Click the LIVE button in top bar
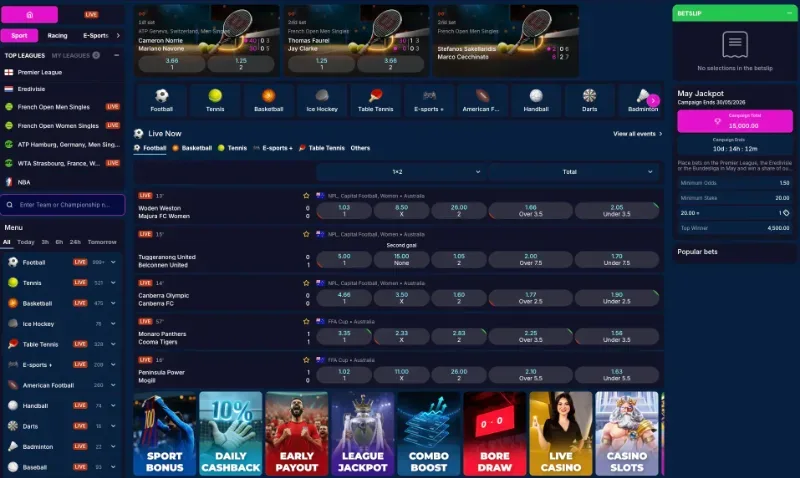 91,14
